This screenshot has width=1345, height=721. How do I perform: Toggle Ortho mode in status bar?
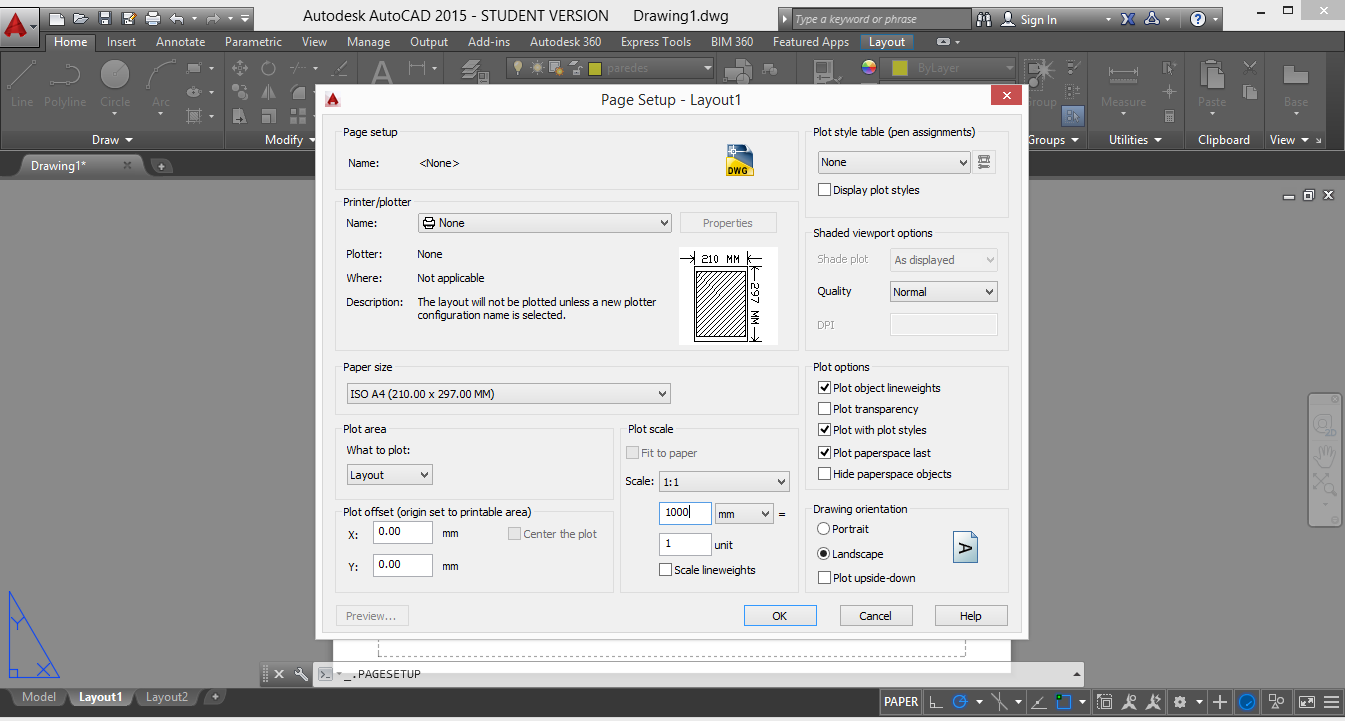tap(935, 702)
